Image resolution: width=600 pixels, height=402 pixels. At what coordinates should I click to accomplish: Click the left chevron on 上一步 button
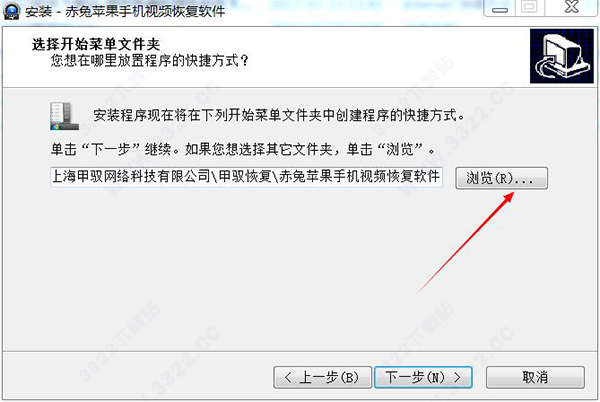tap(289, 378)
